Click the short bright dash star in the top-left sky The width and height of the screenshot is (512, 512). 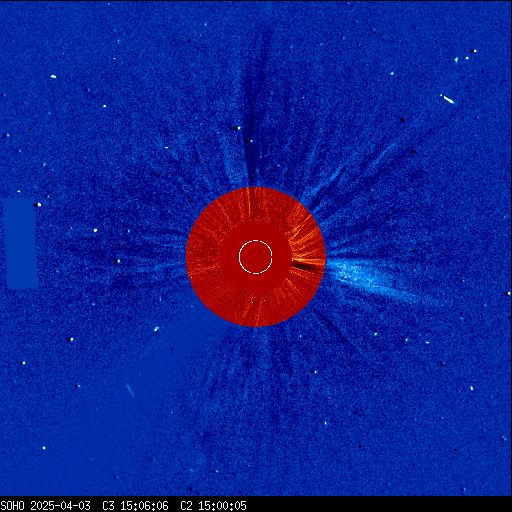[53, 77]
